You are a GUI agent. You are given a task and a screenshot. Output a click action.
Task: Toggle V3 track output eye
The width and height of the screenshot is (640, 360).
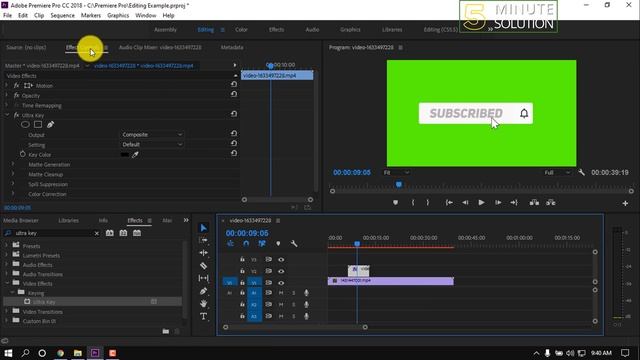click(x=281, y=260)
